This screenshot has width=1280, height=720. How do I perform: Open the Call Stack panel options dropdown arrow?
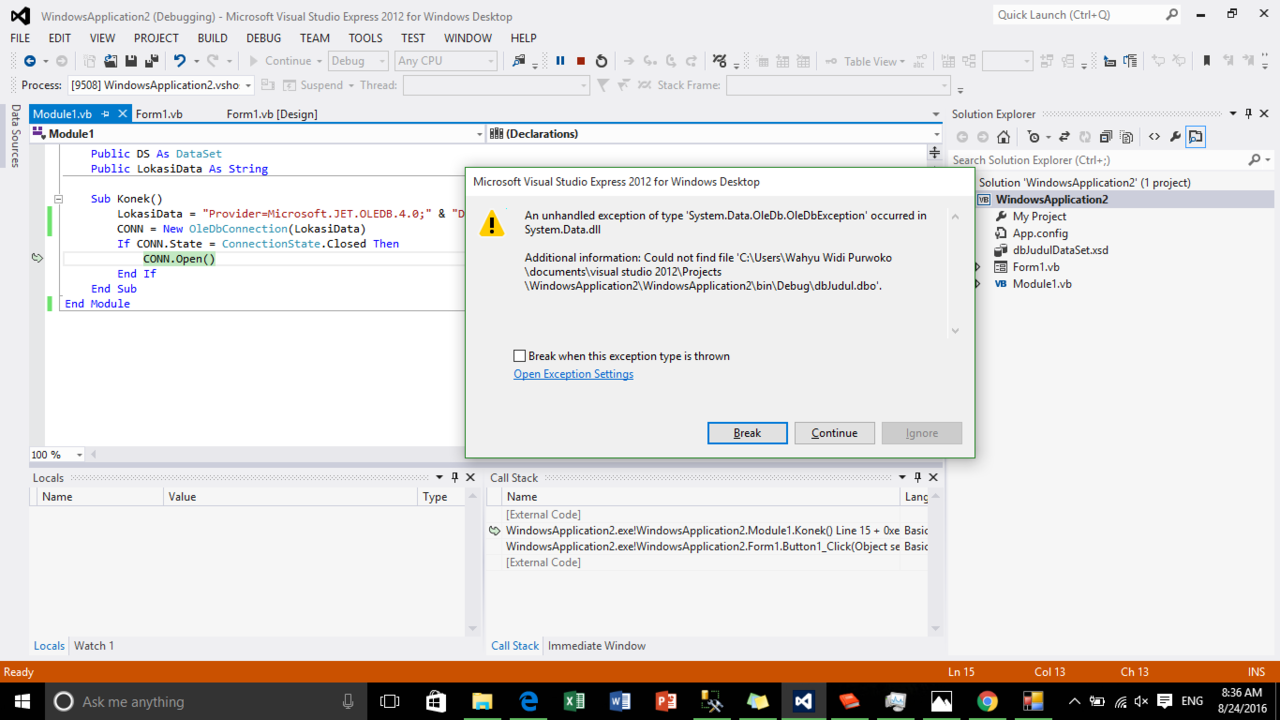(902, 478)
